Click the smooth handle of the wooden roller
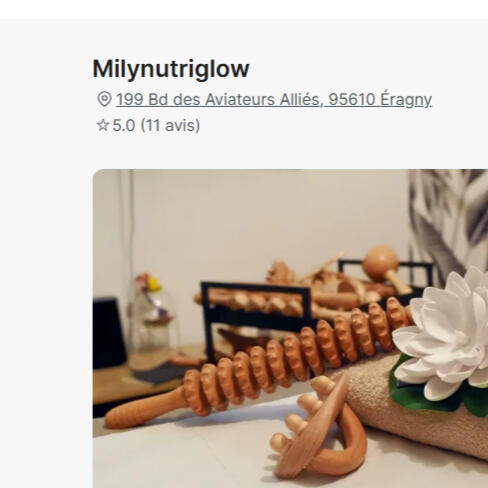 143,410
